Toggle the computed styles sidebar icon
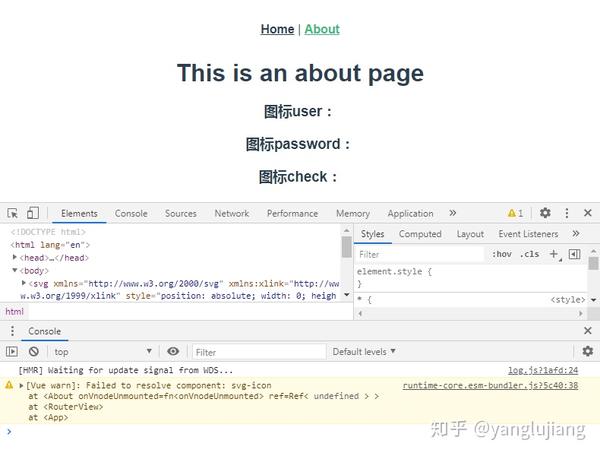This screenshot has width=600, height=456. click(574, 254)
